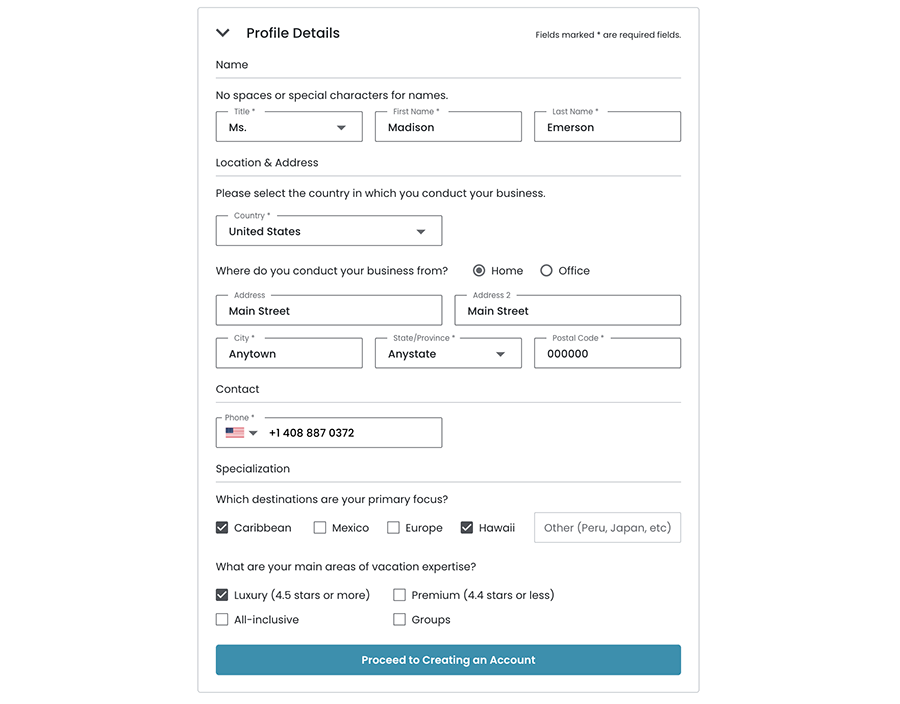The height and width of the screenshot is (704, 900).
Task: Click the US flag phone country icon
Action: (x=235, y=433)
